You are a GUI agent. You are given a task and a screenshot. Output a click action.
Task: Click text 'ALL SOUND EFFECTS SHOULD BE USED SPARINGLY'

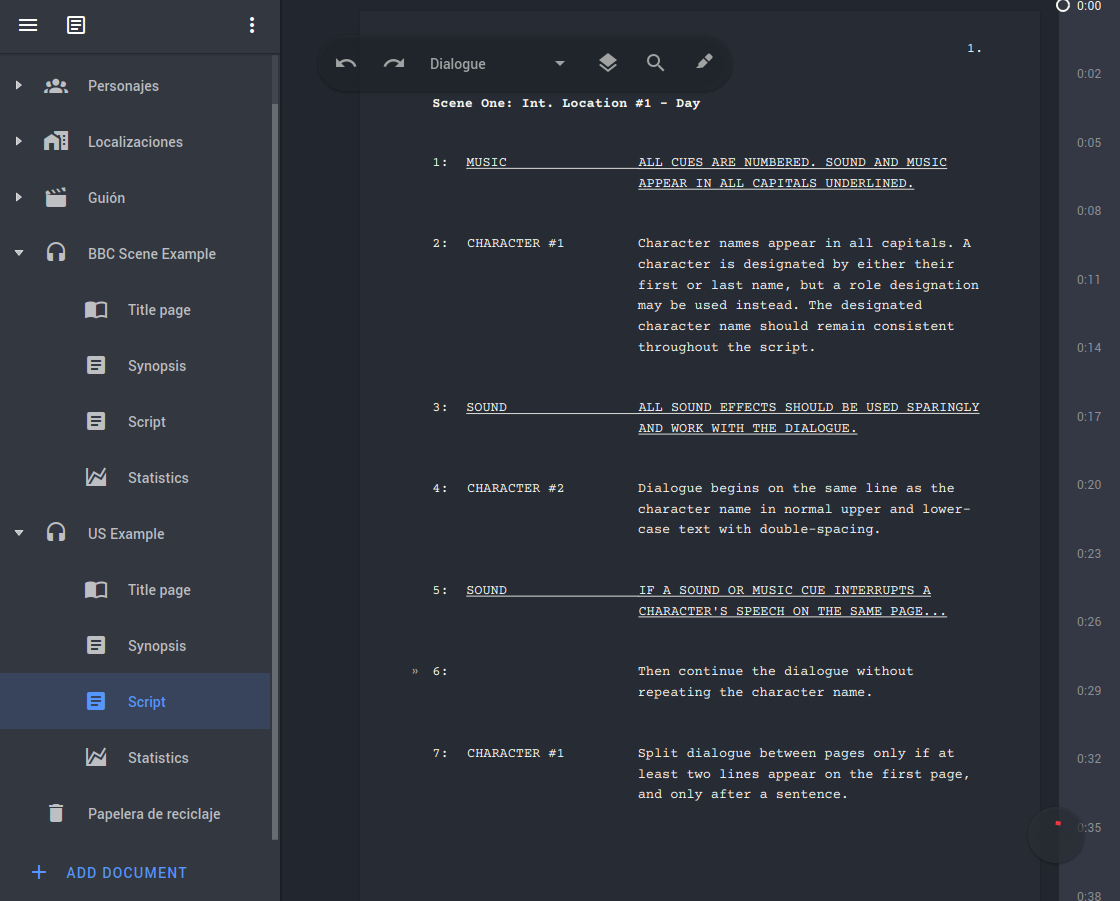[x=809, y=407]
